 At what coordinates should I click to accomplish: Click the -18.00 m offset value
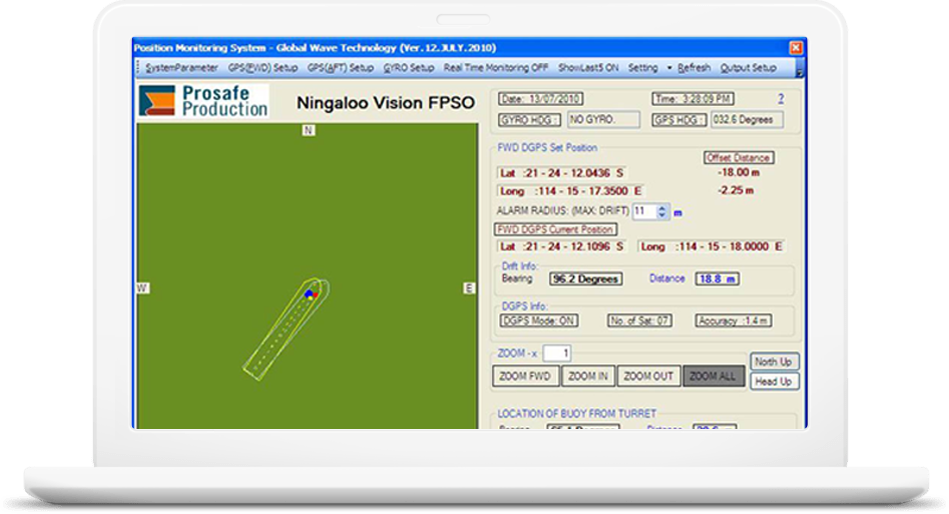pyautogui.click(x=738, y=173)
